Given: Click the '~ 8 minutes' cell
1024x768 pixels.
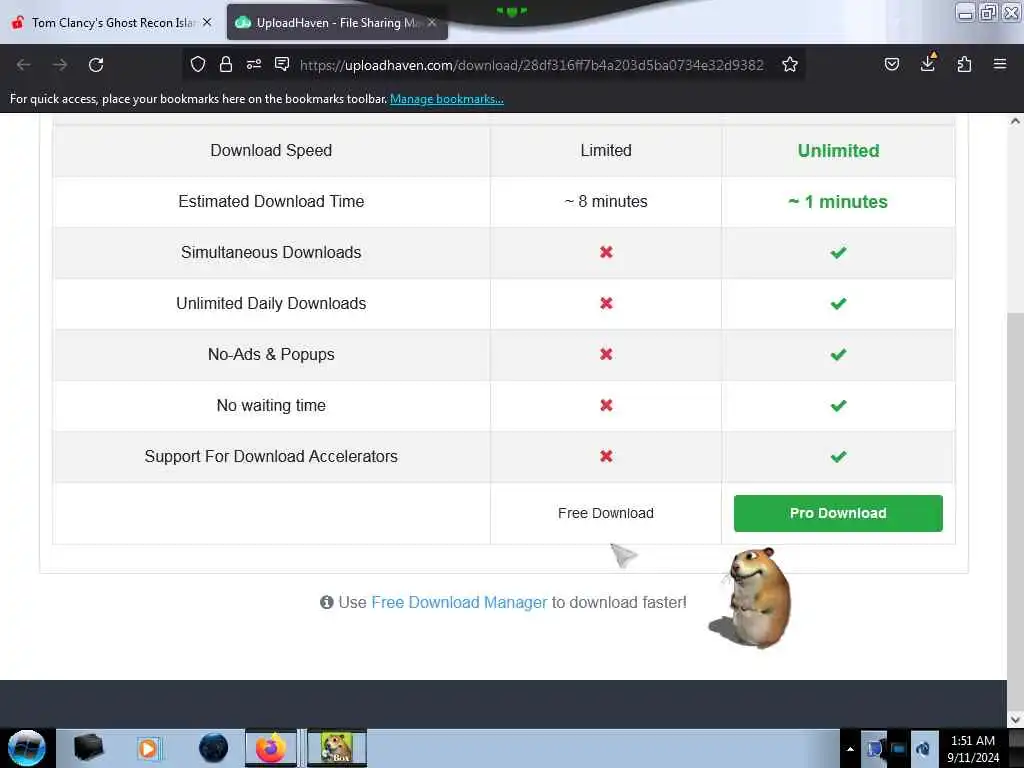Looking at the screenshot, I should tap(605, 202).
